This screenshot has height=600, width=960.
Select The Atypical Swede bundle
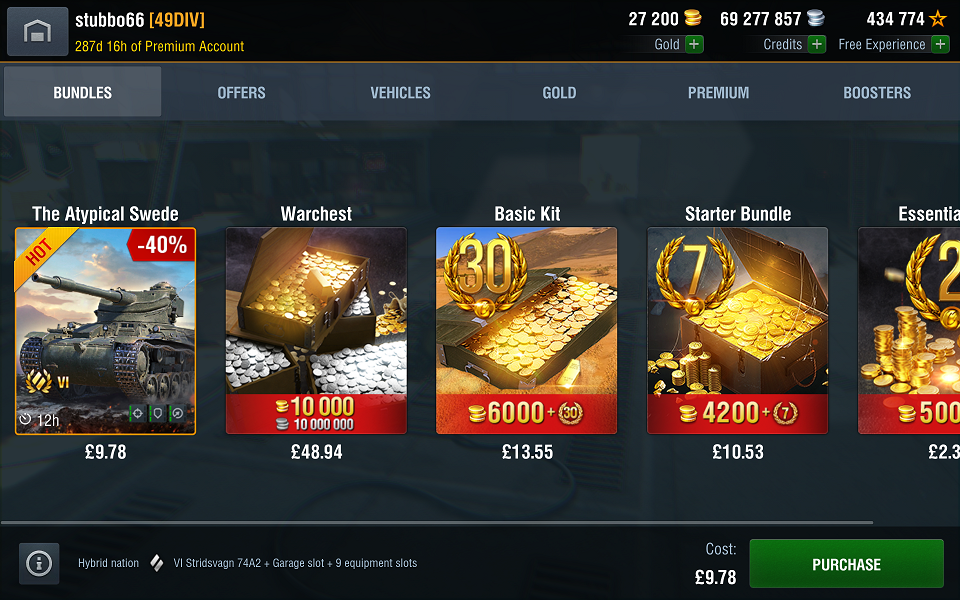pyautogui.click(x=105, y=331)
